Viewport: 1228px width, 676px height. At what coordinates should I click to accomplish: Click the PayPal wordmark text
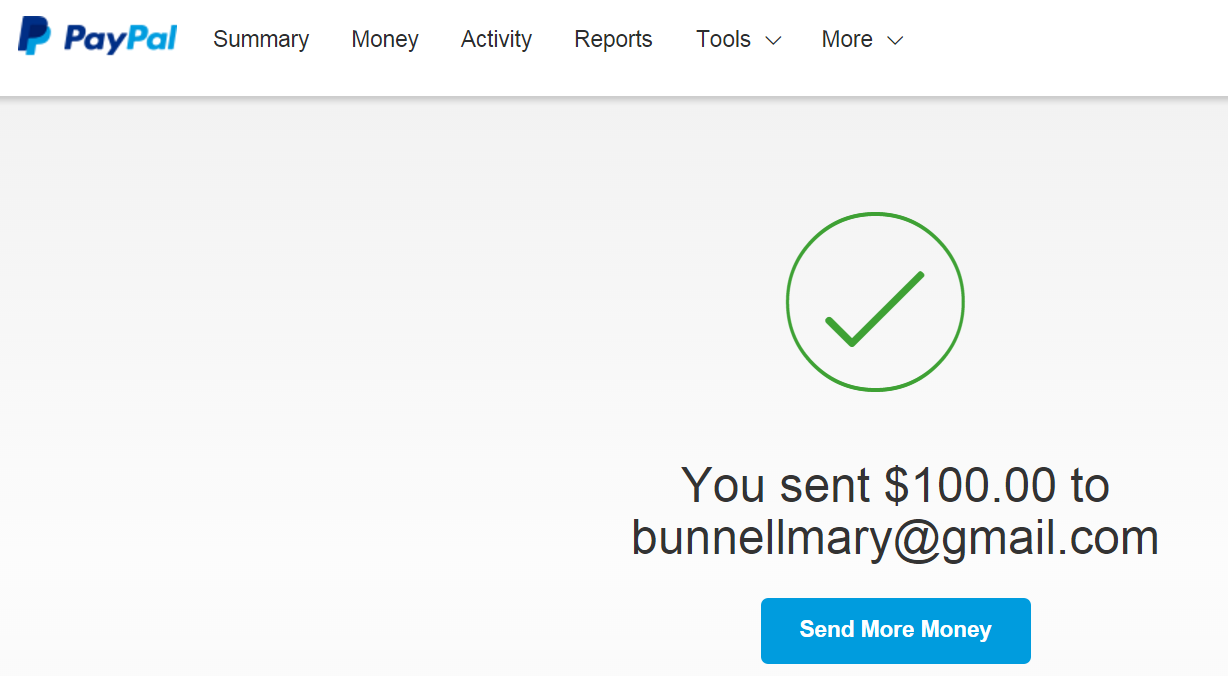[120, 39]
